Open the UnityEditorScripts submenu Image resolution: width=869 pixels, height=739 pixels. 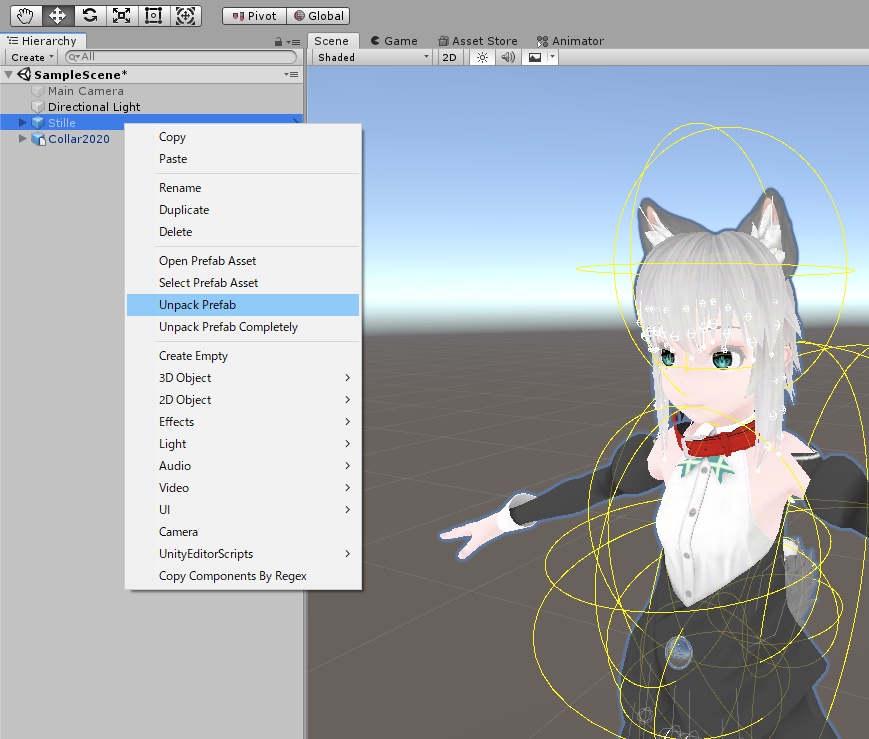(243, 554)
